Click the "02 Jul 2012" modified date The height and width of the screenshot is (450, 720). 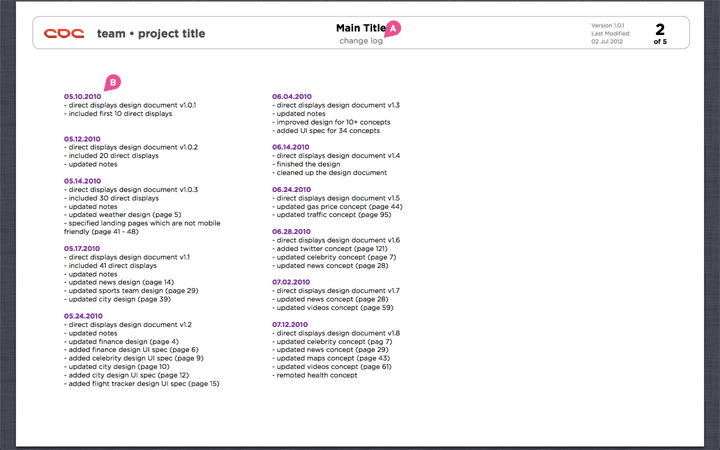610,42
